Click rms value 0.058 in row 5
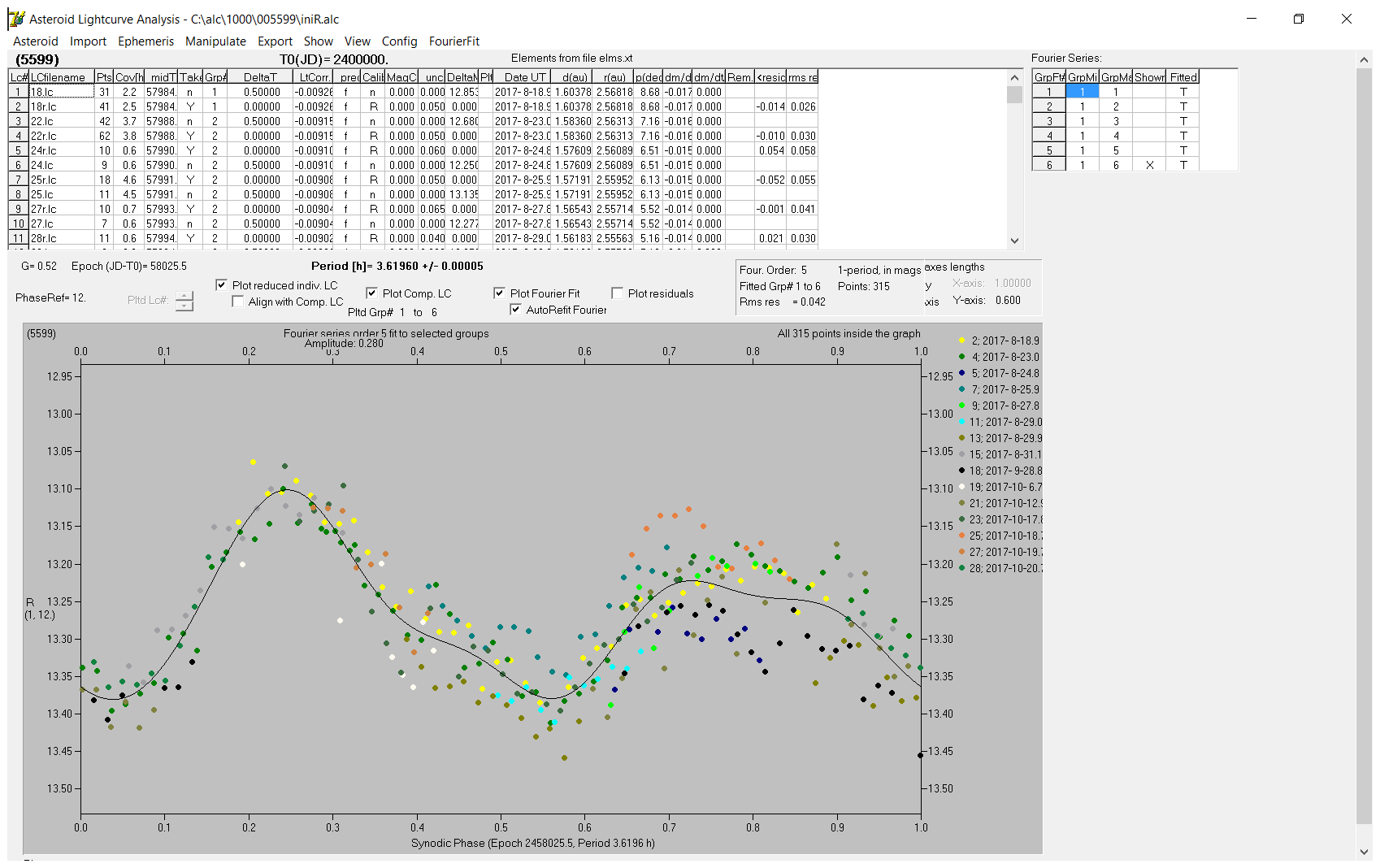Screen dimensions: 1380x868 [803, 150]
